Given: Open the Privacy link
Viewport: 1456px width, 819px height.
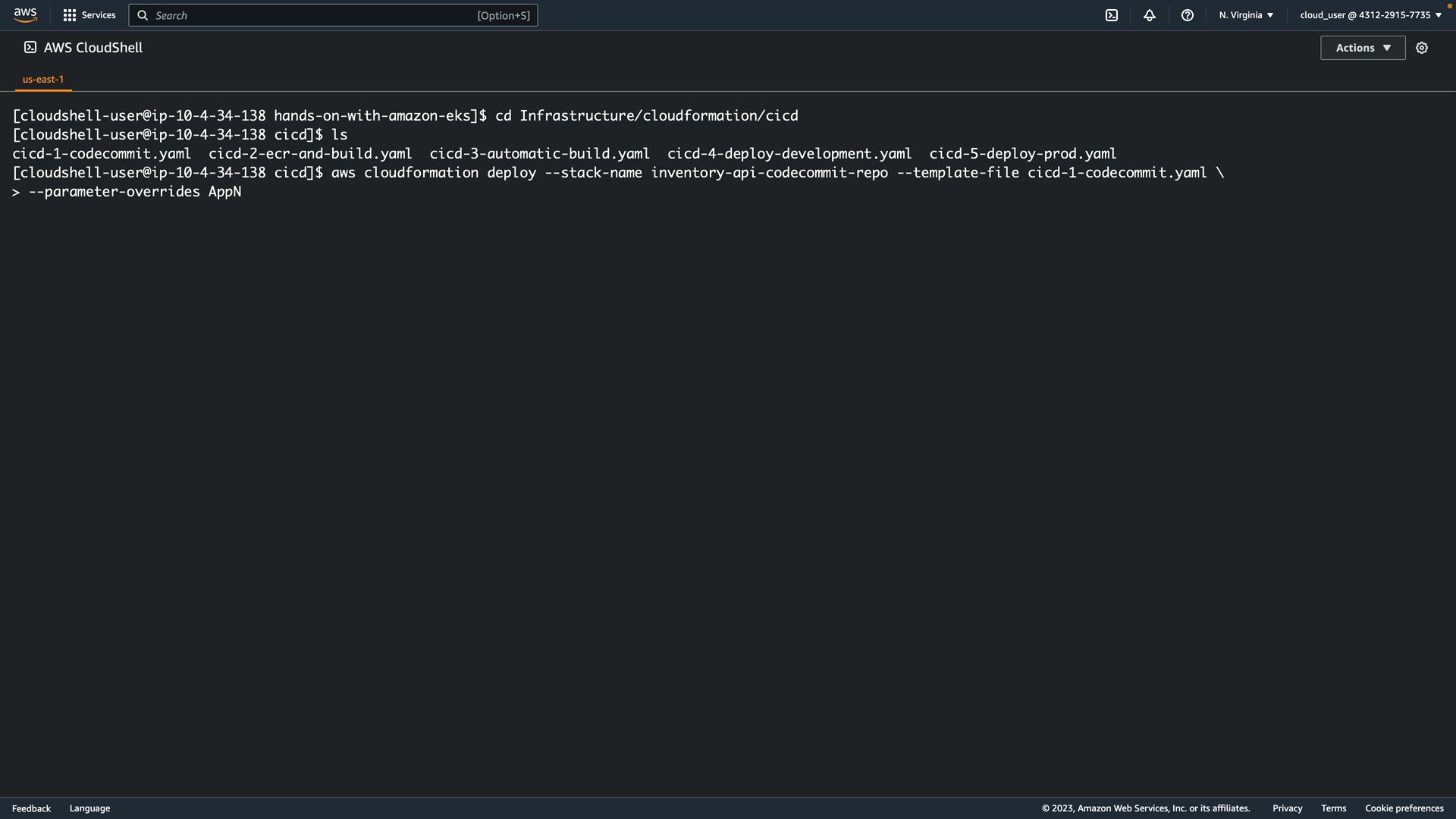Looking at the screenshot, I should click(1287, 808).
